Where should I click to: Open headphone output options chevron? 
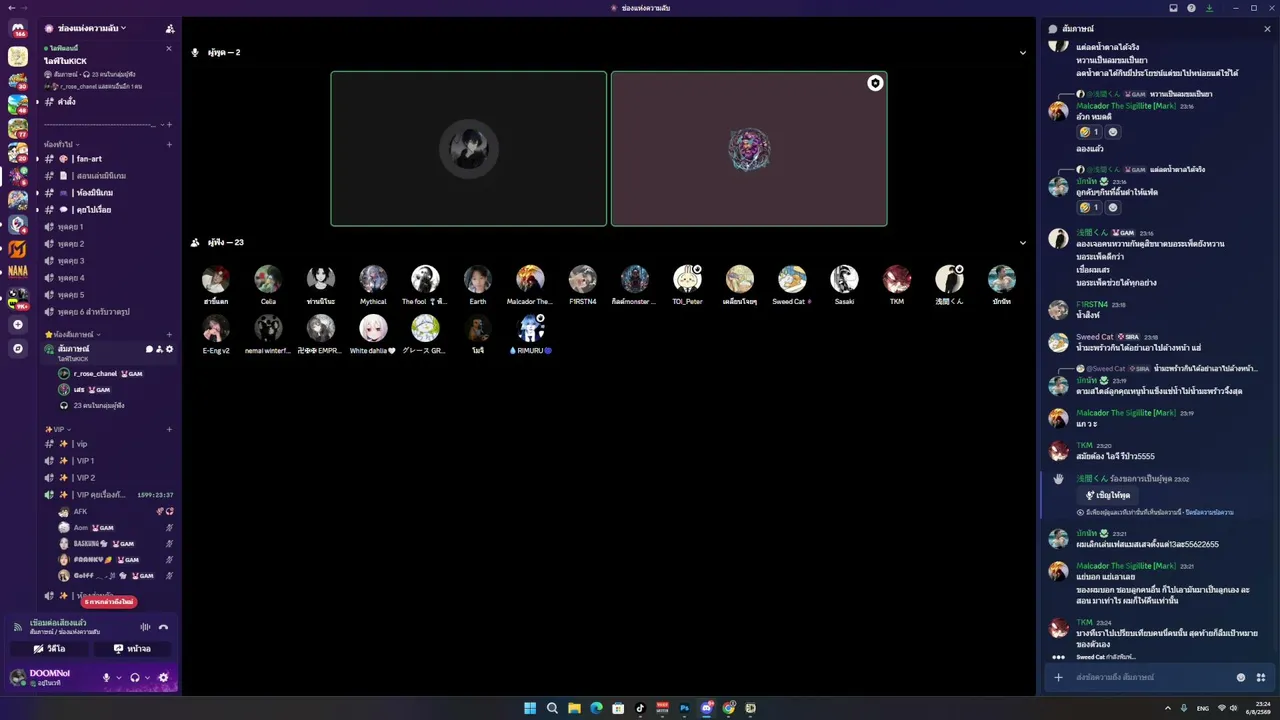[146, 677]
